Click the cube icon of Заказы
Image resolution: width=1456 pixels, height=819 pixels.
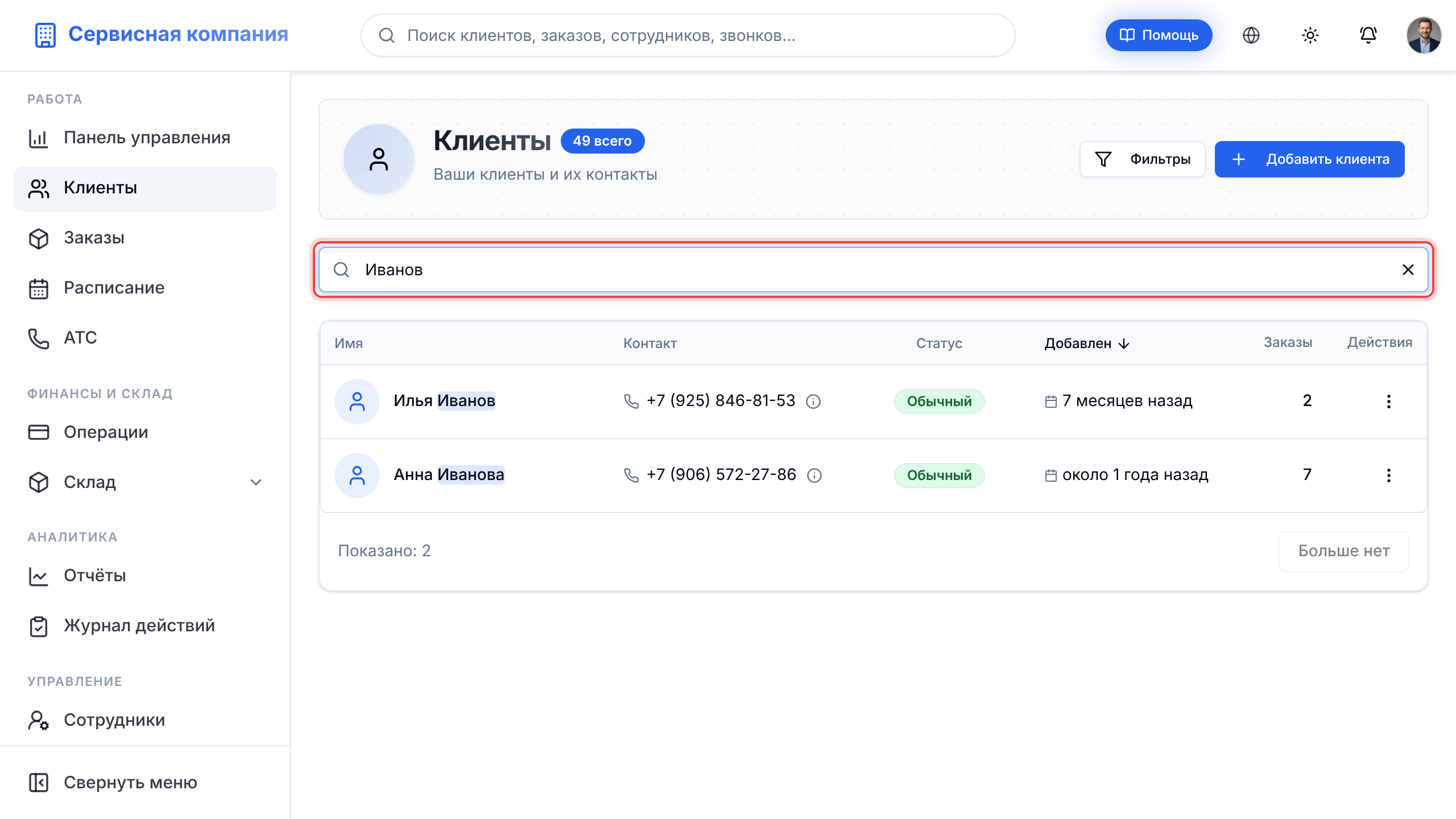(39, 238)
